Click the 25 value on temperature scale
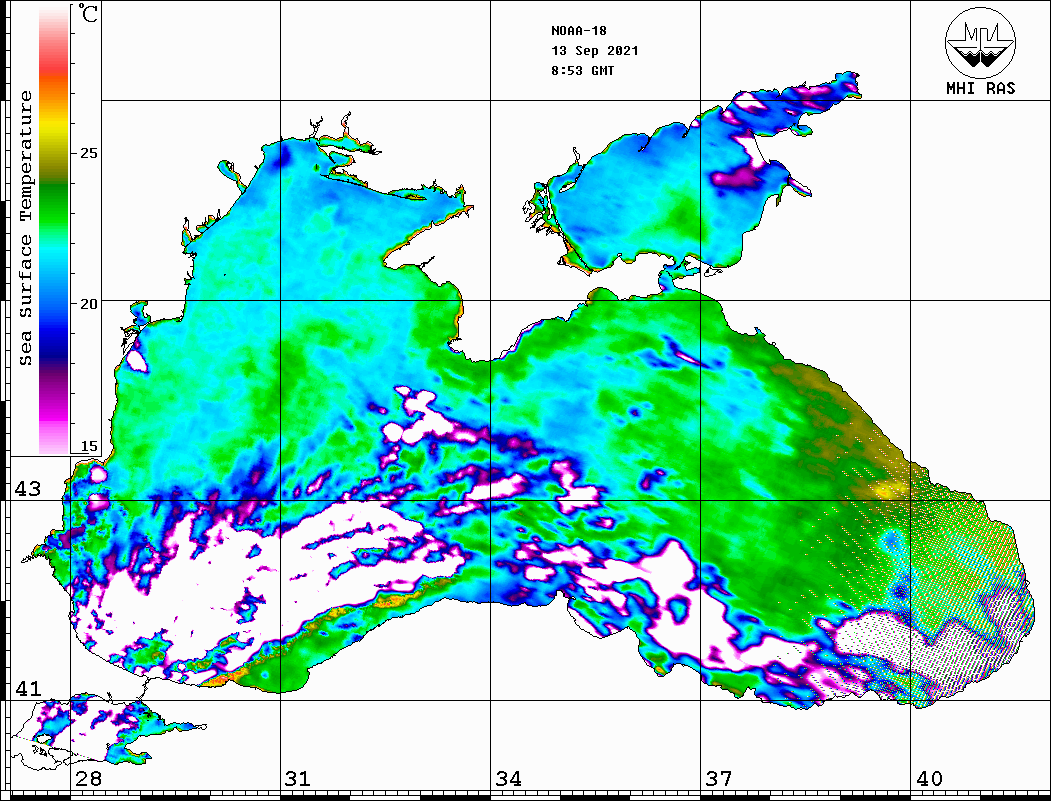This screenshot has height=801, width=1051. [88, 153]
